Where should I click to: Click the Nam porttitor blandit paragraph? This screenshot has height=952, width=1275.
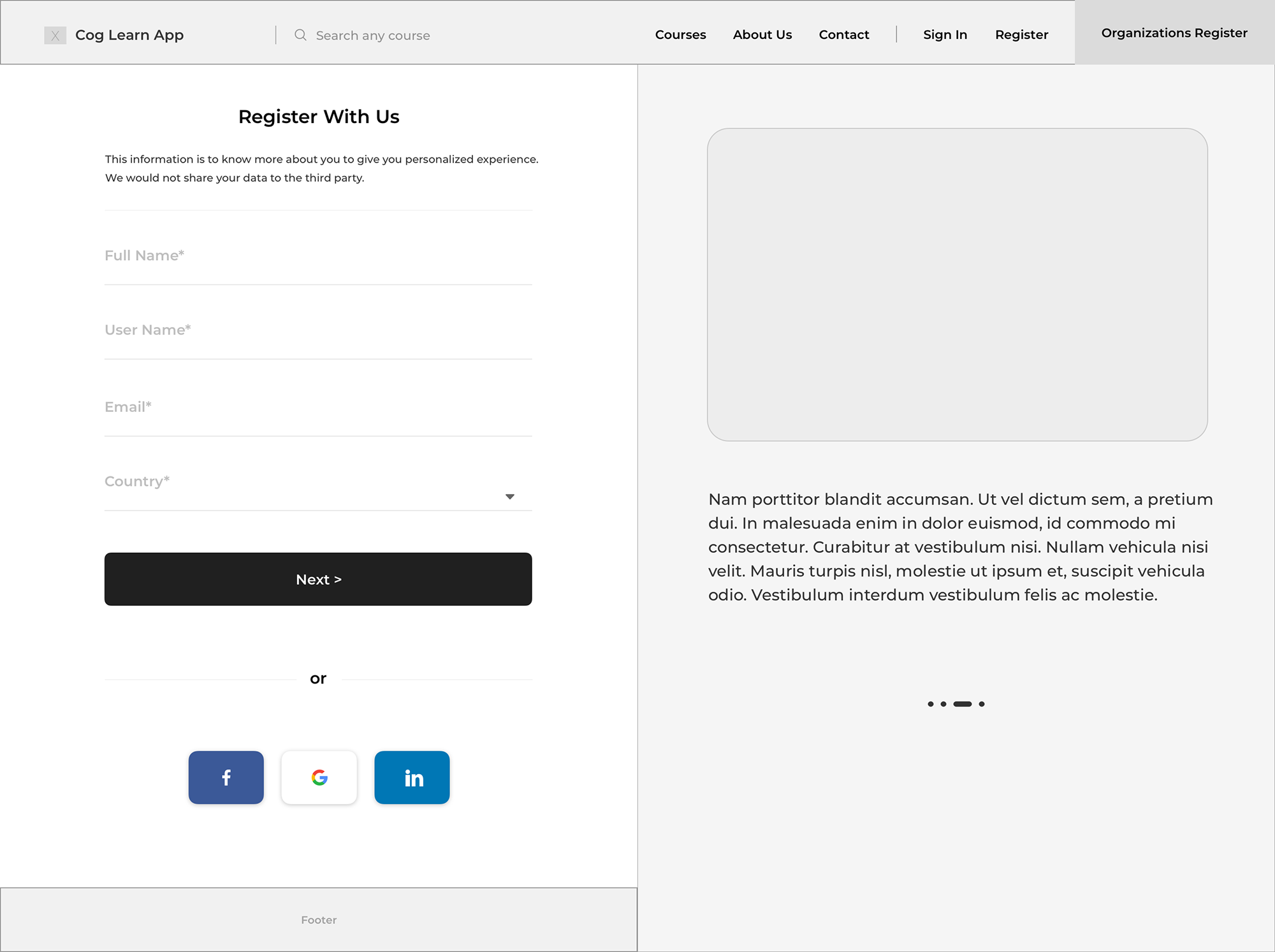961,547
